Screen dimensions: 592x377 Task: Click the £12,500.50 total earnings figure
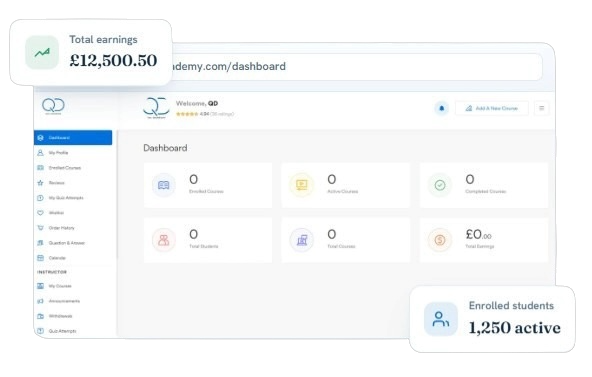(x=113, y=60)
